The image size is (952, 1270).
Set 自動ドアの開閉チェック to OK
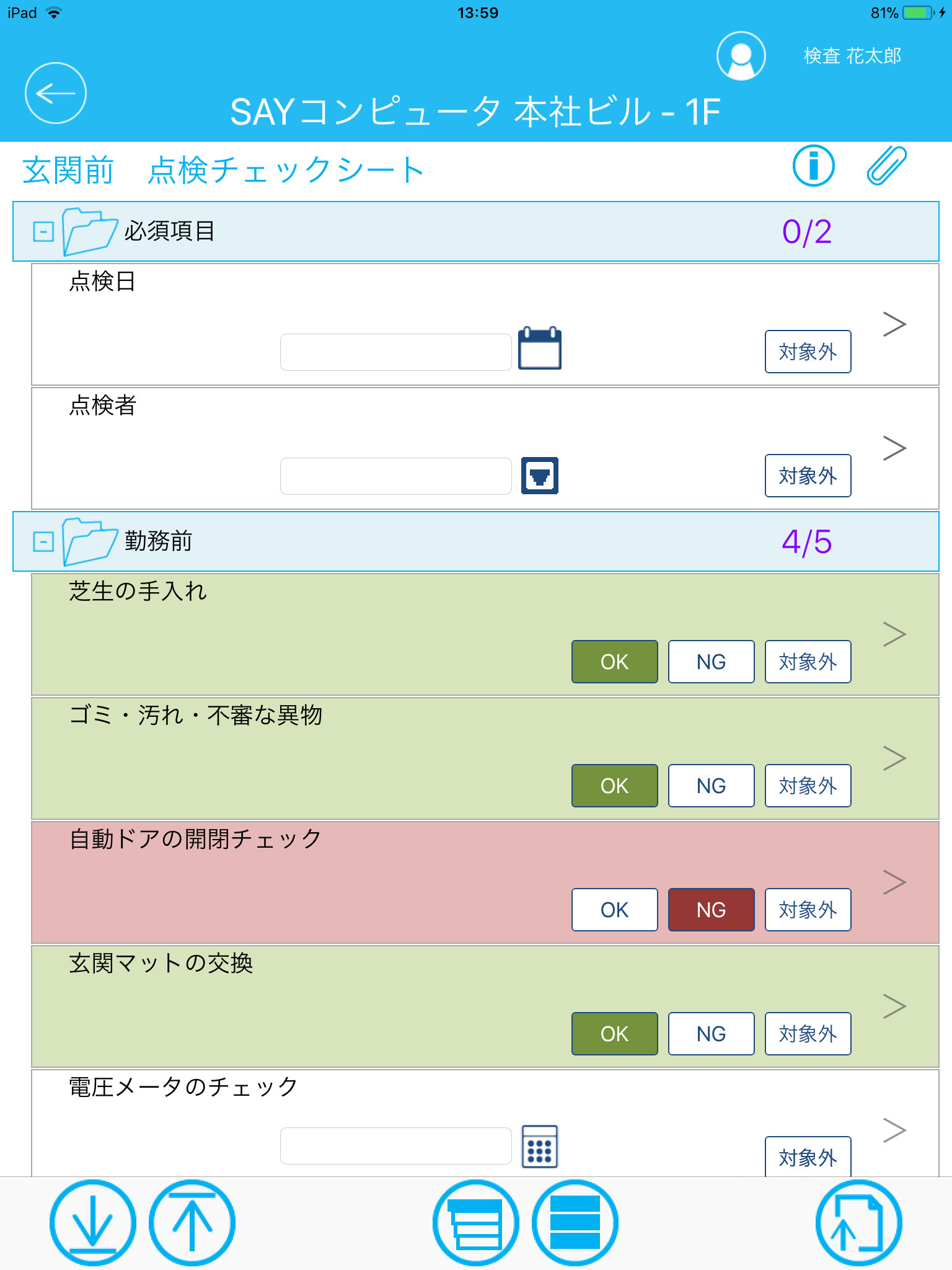(x=614, y=910)
